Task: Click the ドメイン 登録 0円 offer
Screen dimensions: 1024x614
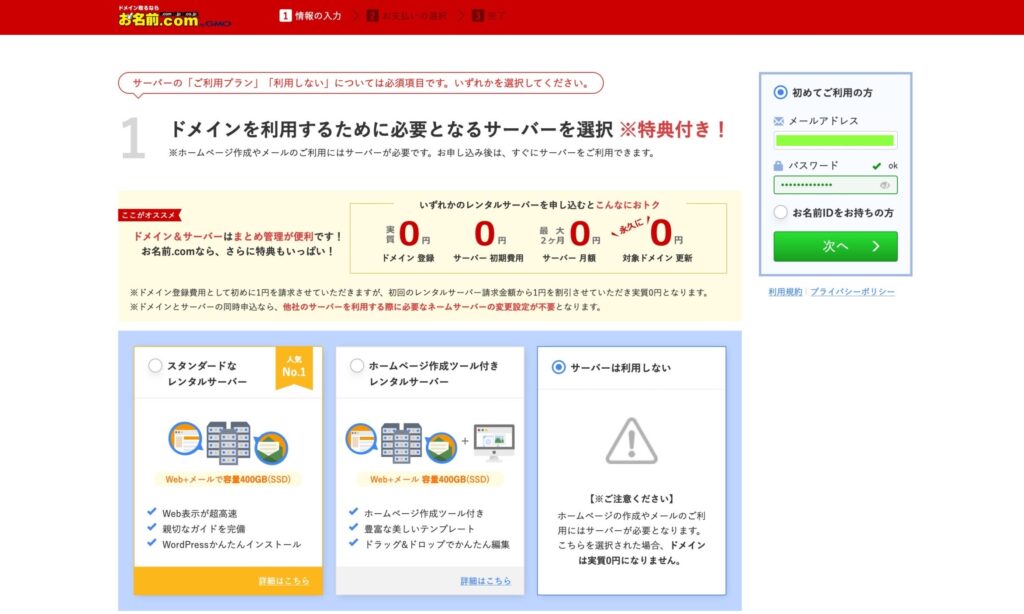Action: click(x=408, y=240)
